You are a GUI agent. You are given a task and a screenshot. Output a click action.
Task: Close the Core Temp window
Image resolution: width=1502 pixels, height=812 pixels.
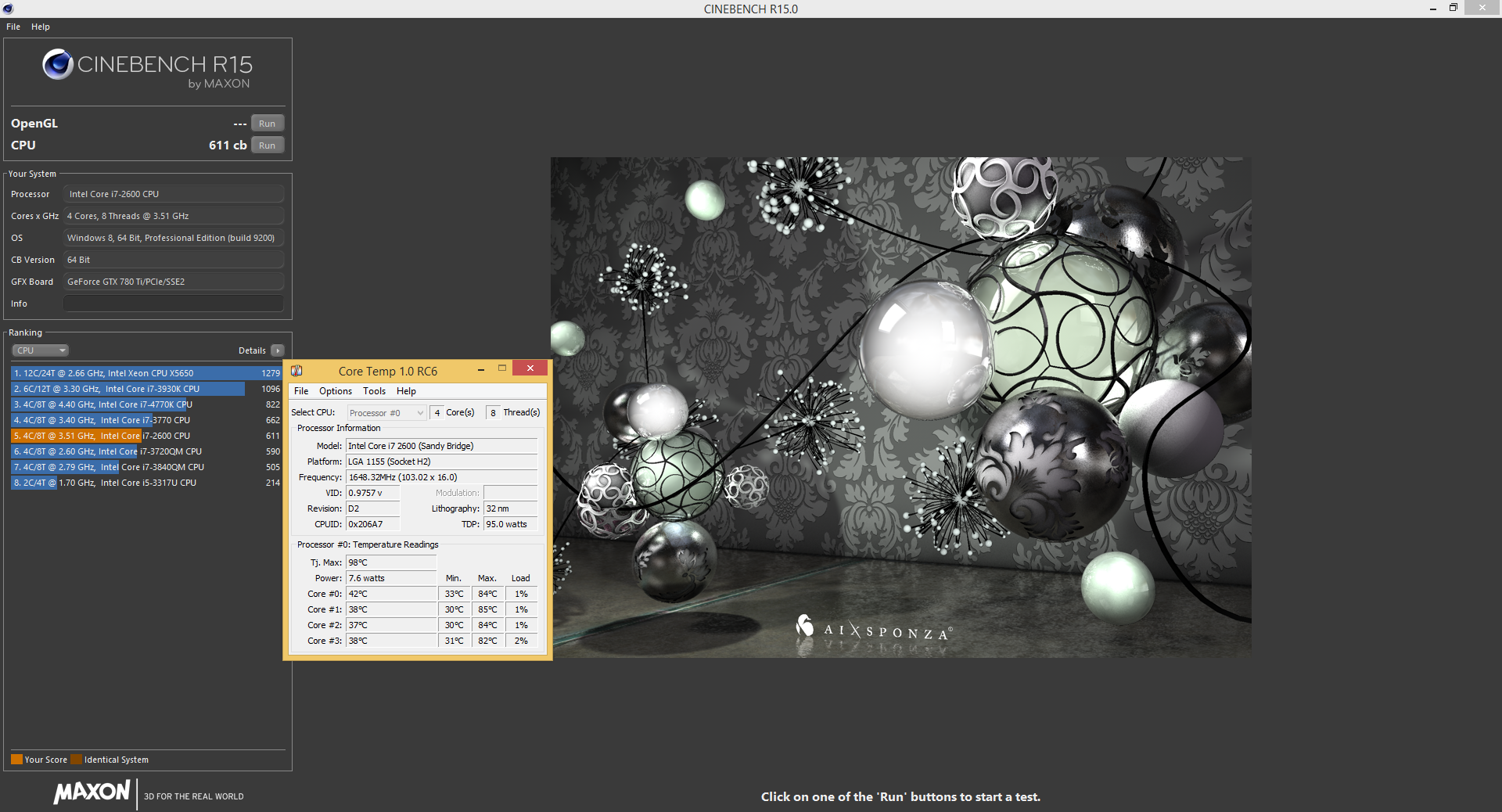tap(530, 368)
